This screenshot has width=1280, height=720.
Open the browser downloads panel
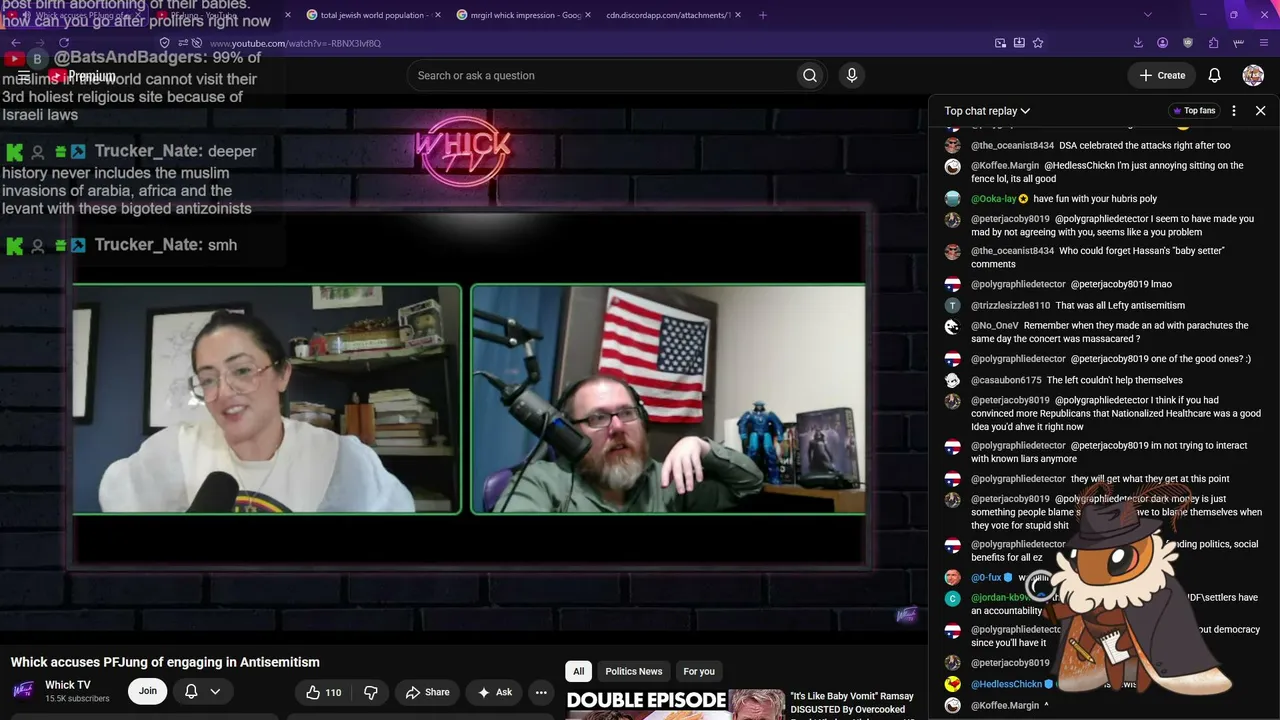pos(1138,43)
